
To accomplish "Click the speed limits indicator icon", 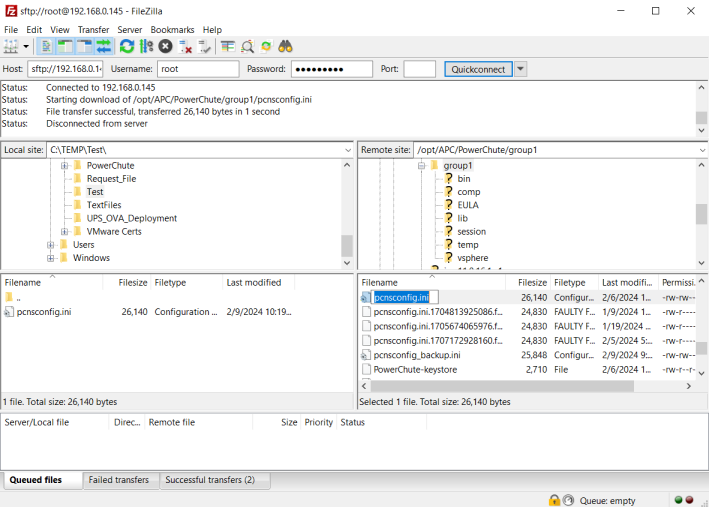I will click(568, 500).
